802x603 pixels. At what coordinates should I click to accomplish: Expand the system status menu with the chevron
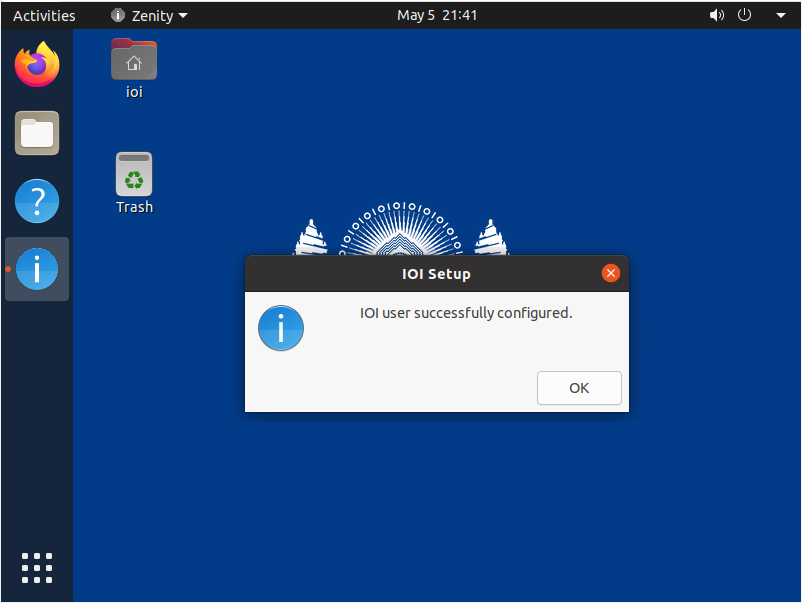pos(780,15)
